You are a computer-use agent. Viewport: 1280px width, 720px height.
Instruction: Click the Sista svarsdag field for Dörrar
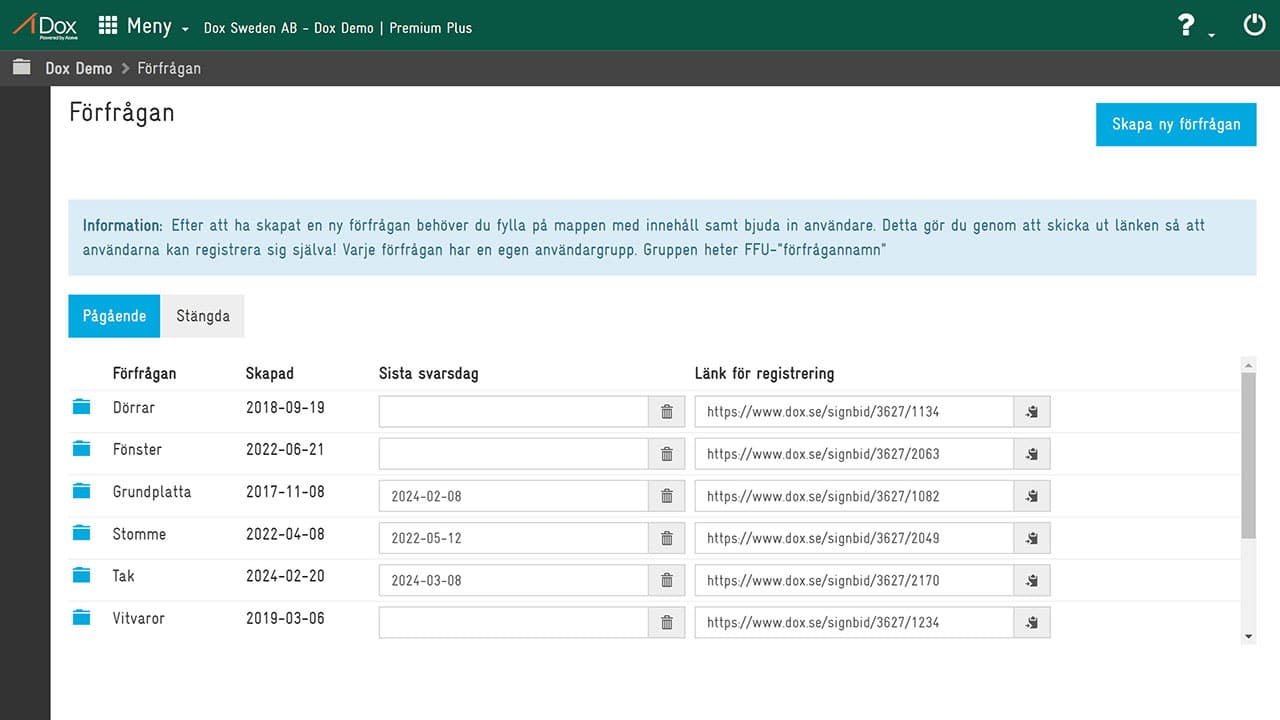513,412
